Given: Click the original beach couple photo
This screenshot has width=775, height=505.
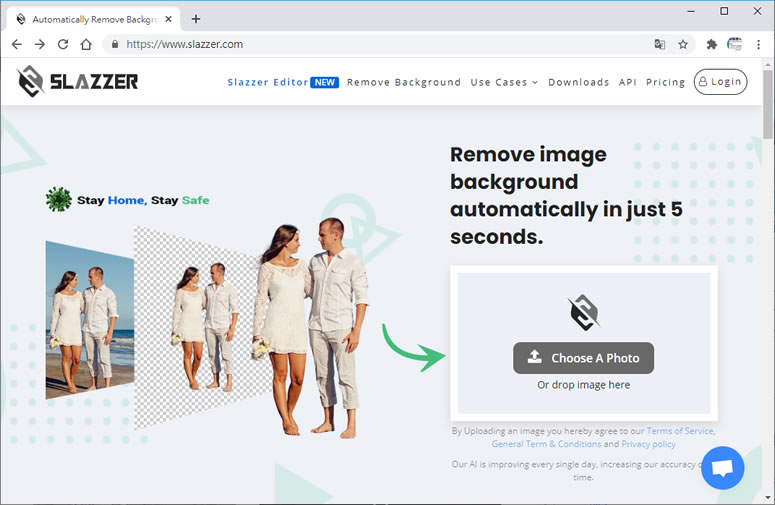Looking at the screenshot, I should pyautogui.click(x=89, y=320).
